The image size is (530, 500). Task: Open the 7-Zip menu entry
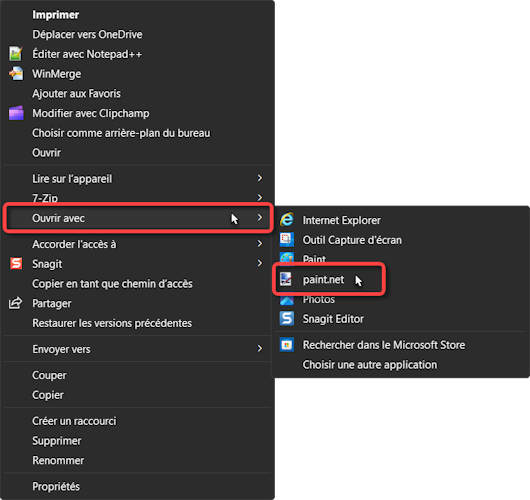coord(138,198)
